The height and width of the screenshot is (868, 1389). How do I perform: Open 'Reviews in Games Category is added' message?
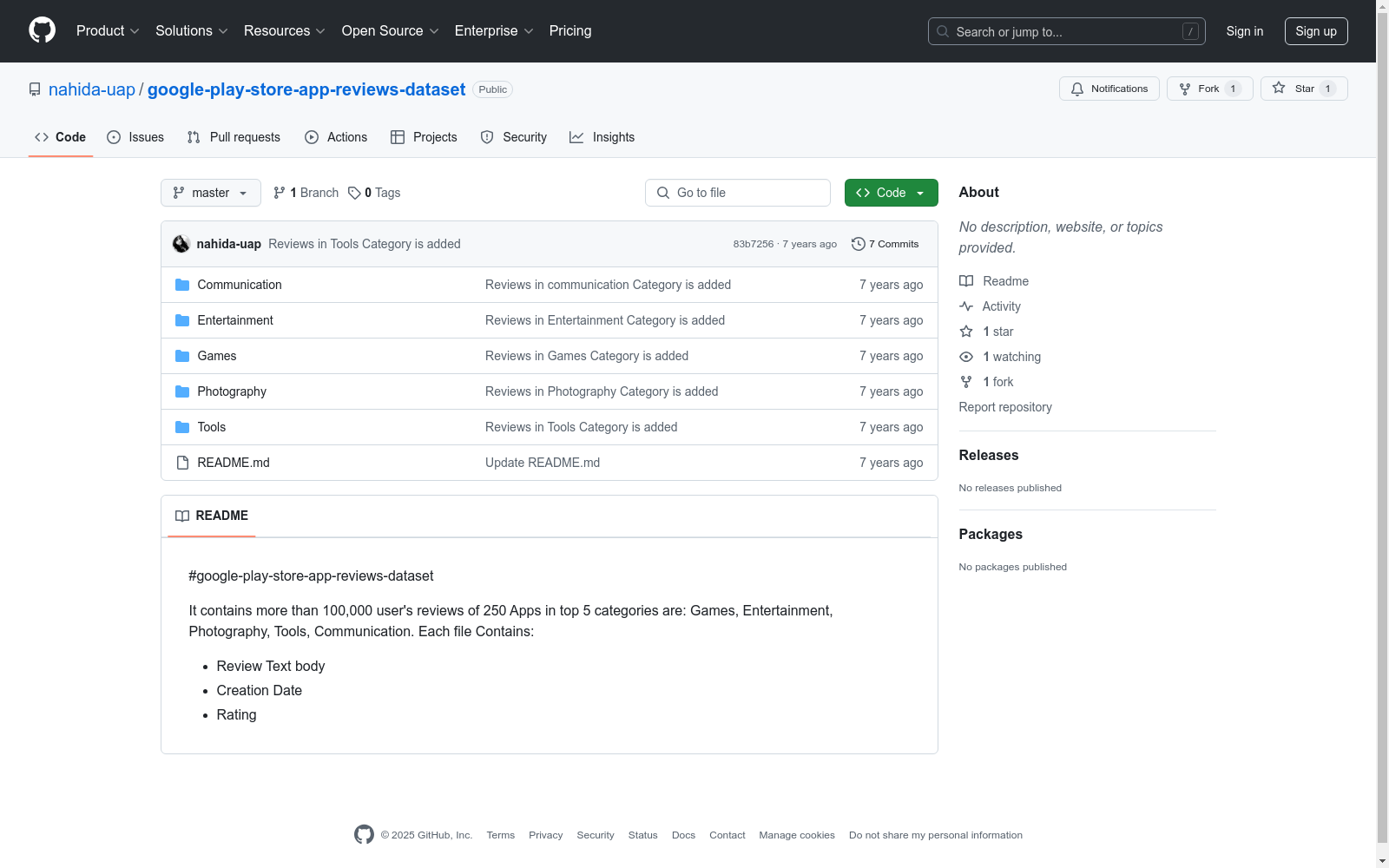[x=587, y=356]
